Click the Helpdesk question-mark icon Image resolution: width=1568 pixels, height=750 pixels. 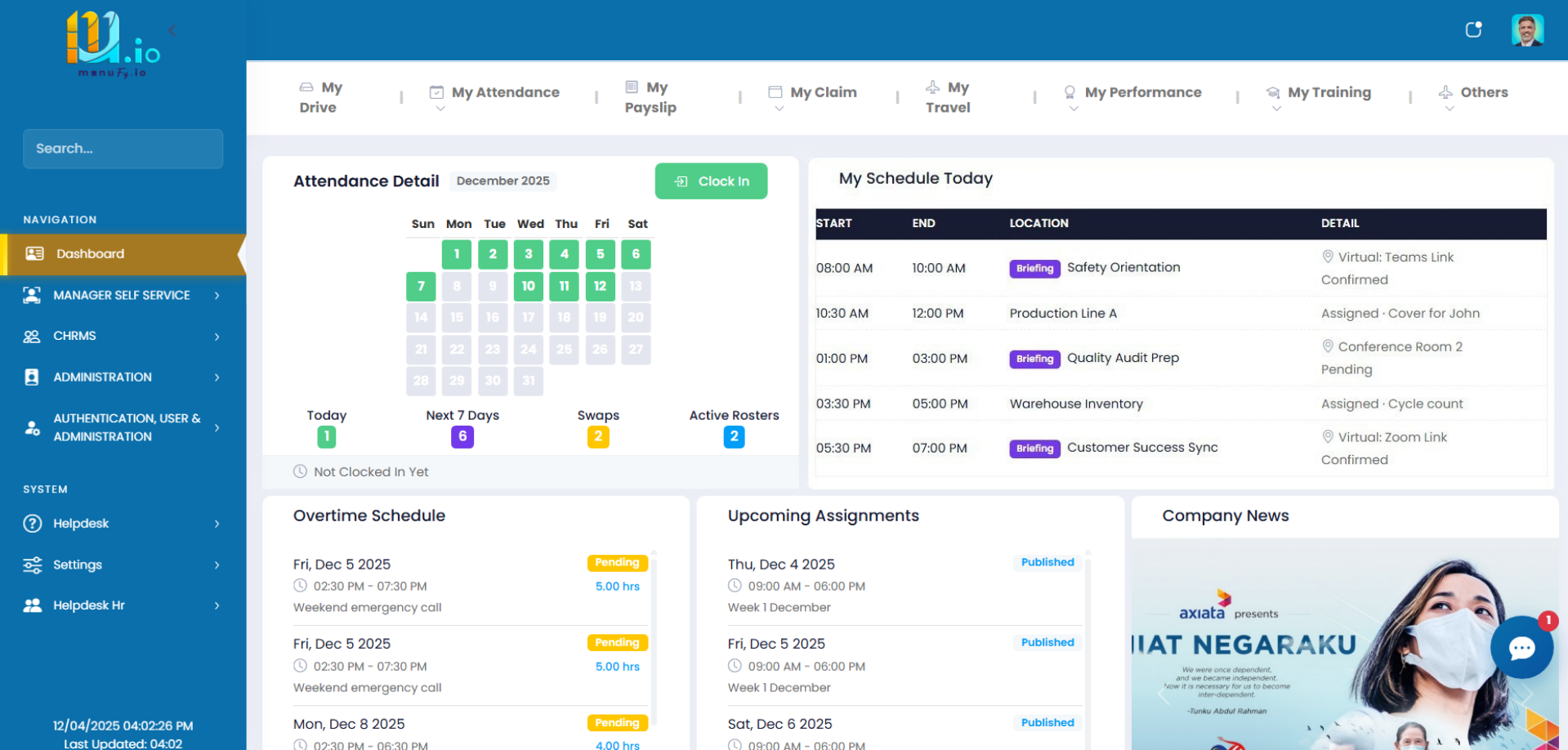click(32, 524)
